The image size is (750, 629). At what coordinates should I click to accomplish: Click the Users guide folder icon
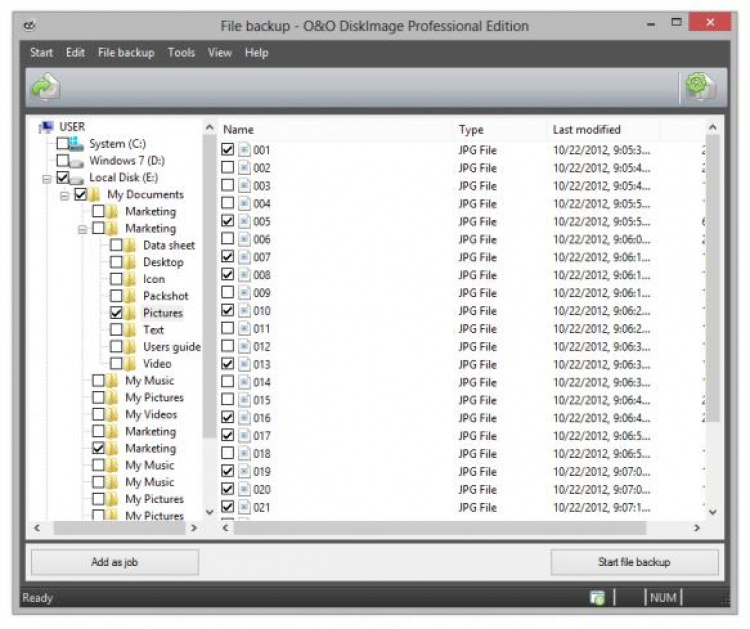(130, 347)
